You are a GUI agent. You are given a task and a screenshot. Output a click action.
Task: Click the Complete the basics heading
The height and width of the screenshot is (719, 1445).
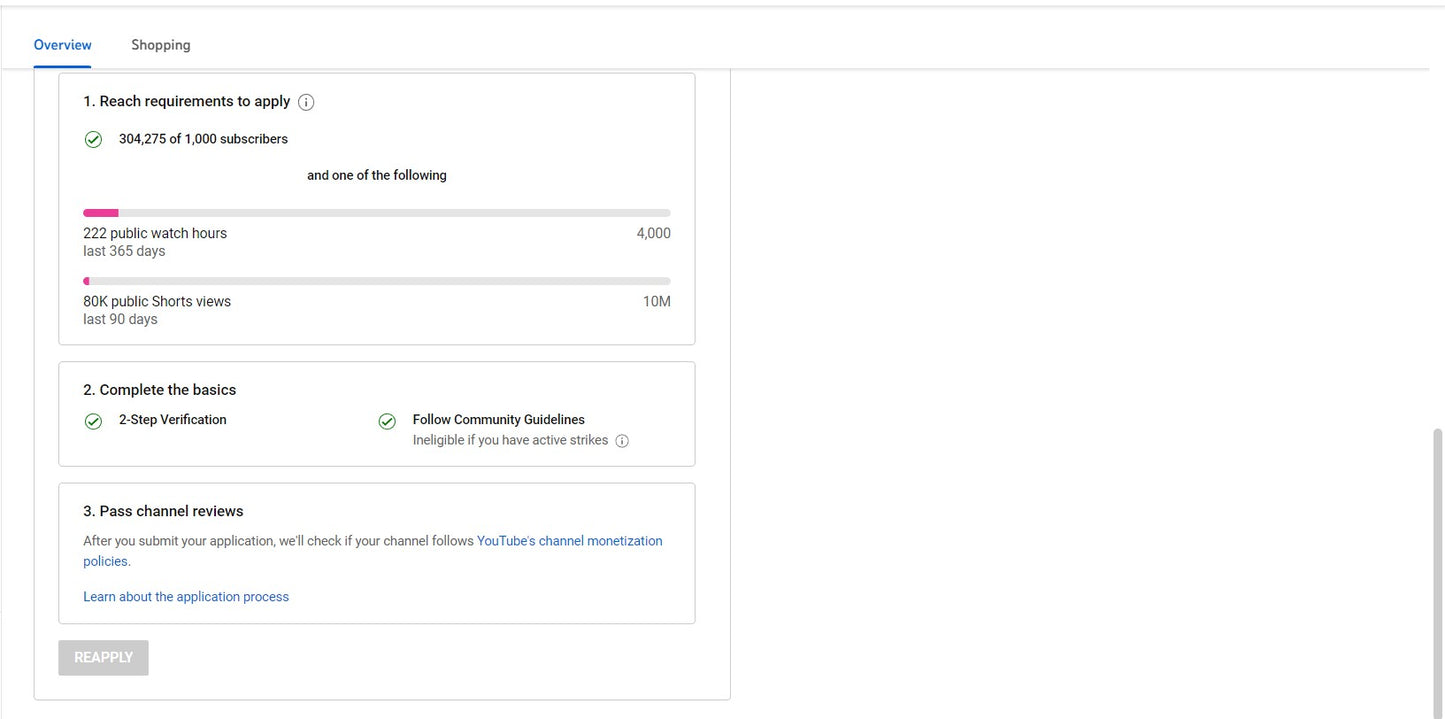point(160,390)
